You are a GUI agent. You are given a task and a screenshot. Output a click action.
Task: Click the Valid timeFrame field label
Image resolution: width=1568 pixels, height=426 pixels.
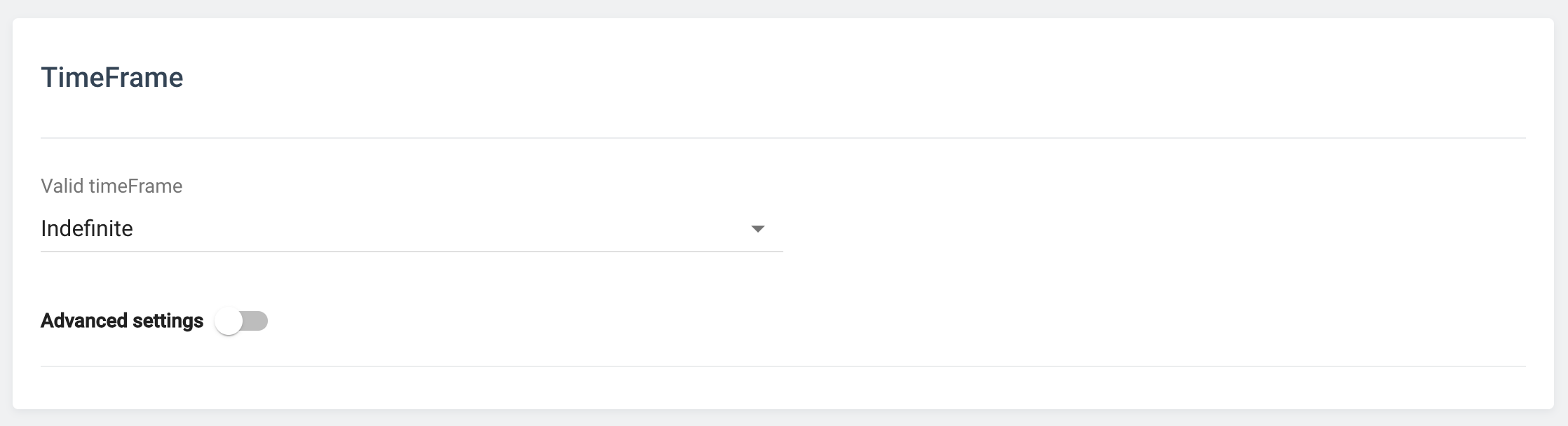click(111, 186)
